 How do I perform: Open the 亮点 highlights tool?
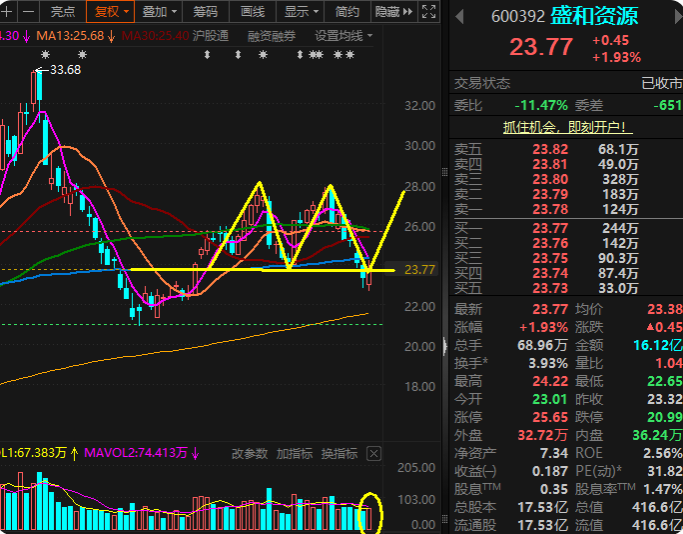[63, 11]
